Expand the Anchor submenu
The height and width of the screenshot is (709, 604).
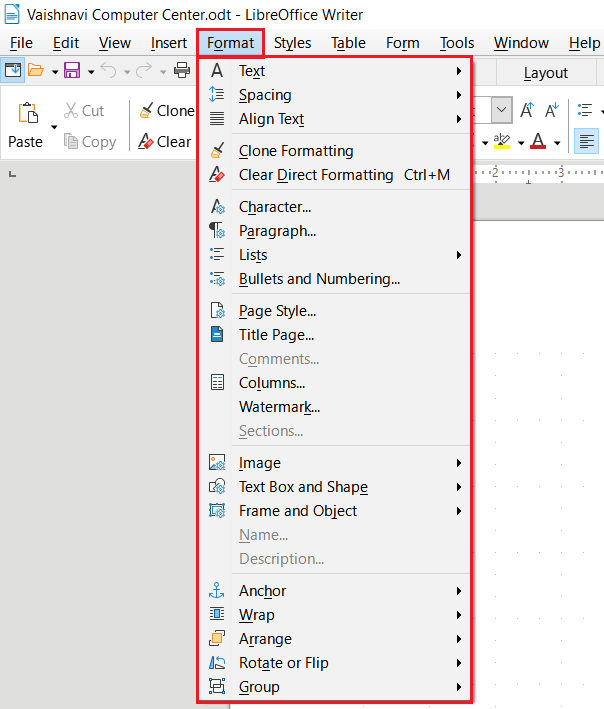tap(335, 591)
